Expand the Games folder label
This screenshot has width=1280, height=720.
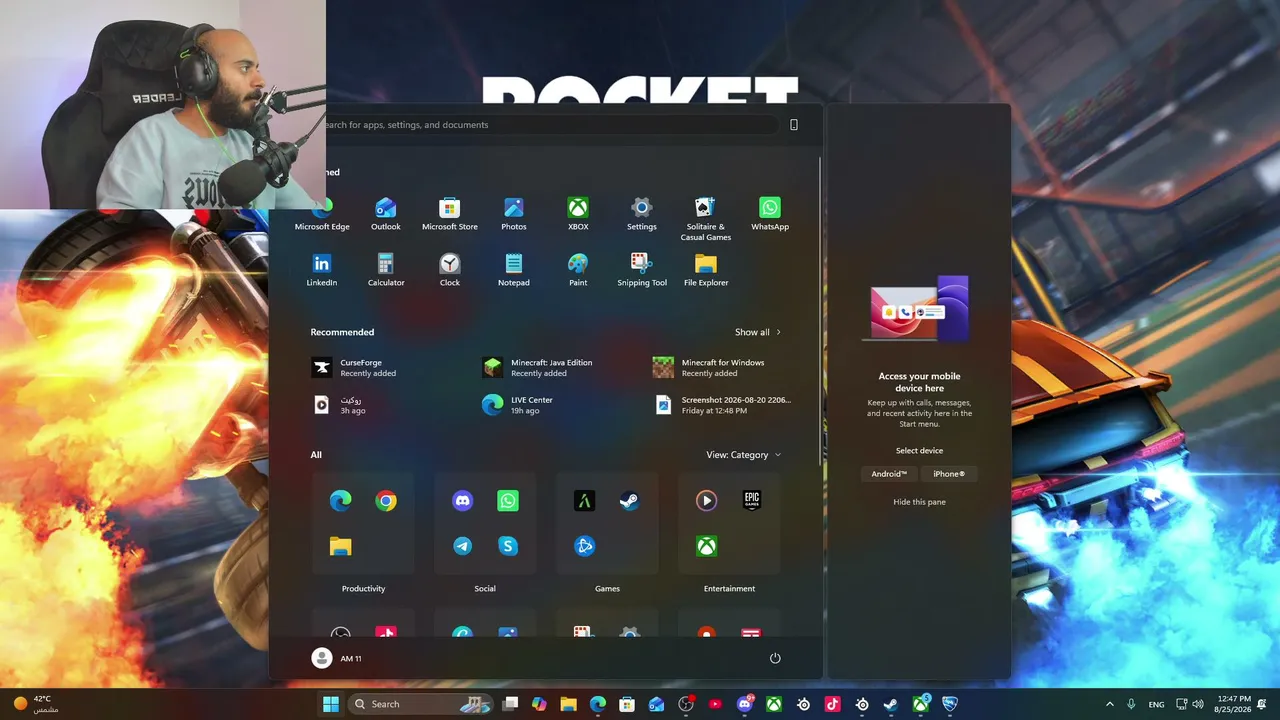[607, 589]
